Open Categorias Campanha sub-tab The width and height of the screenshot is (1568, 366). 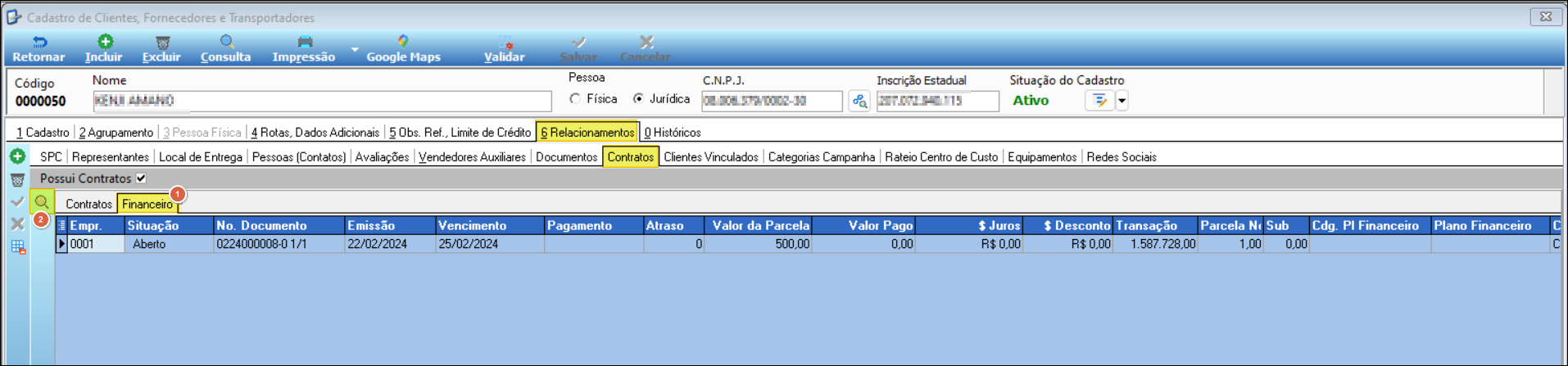[822, 156]
